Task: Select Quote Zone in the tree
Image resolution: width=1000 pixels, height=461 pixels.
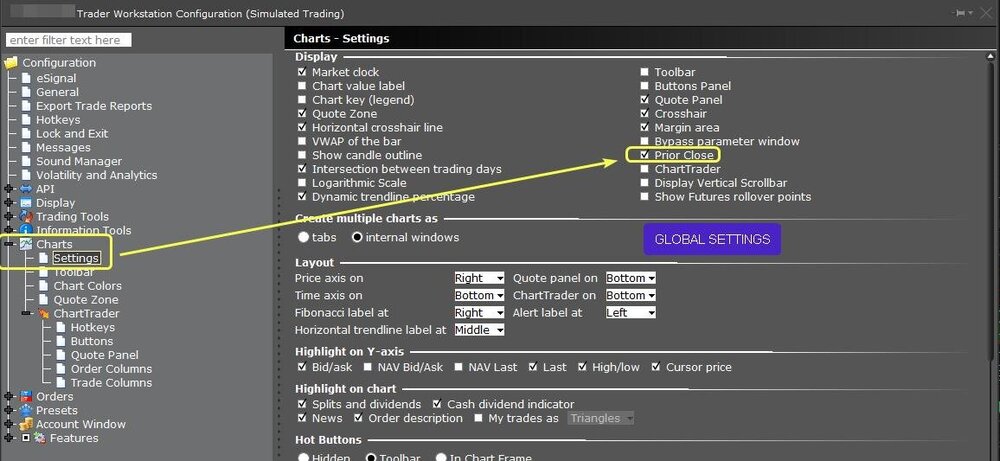Action: click(85, 300)
